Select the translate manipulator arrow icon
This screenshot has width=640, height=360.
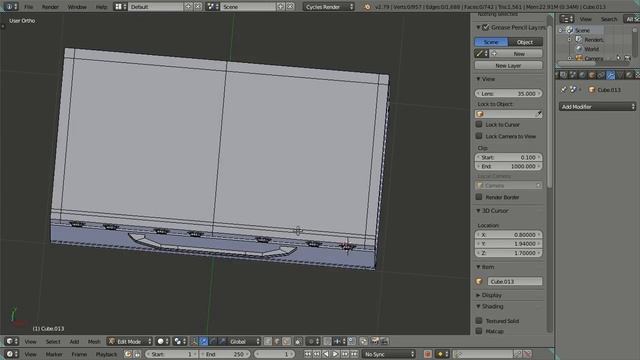(204, 341)
